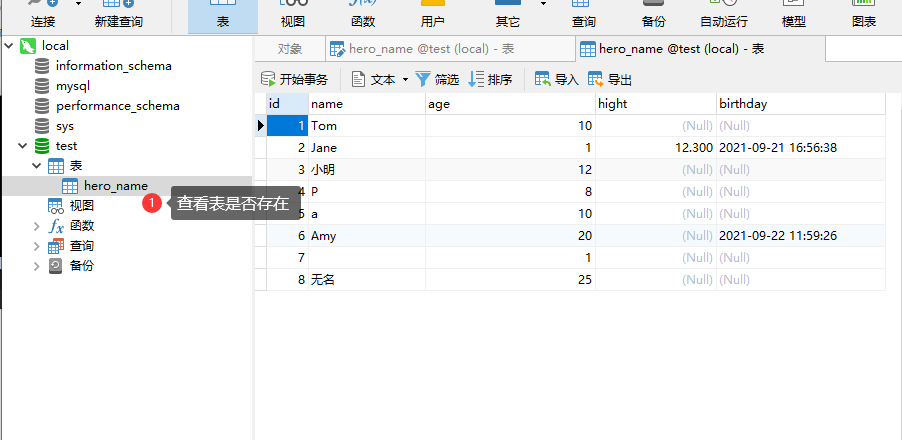The height and width of the screenshot is (440, 902).
Task: Select performance_schema database
Action: tap(117, 106)
